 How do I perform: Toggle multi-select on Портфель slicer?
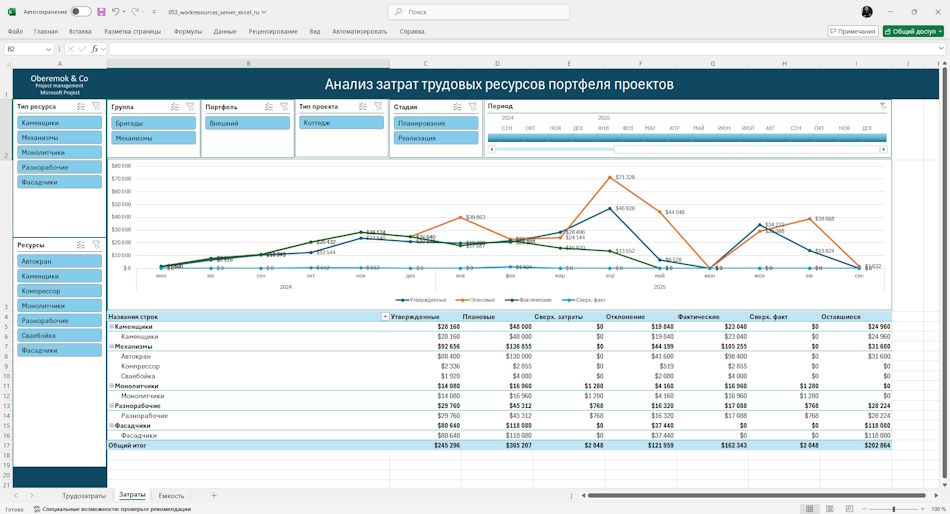(268, 107)
